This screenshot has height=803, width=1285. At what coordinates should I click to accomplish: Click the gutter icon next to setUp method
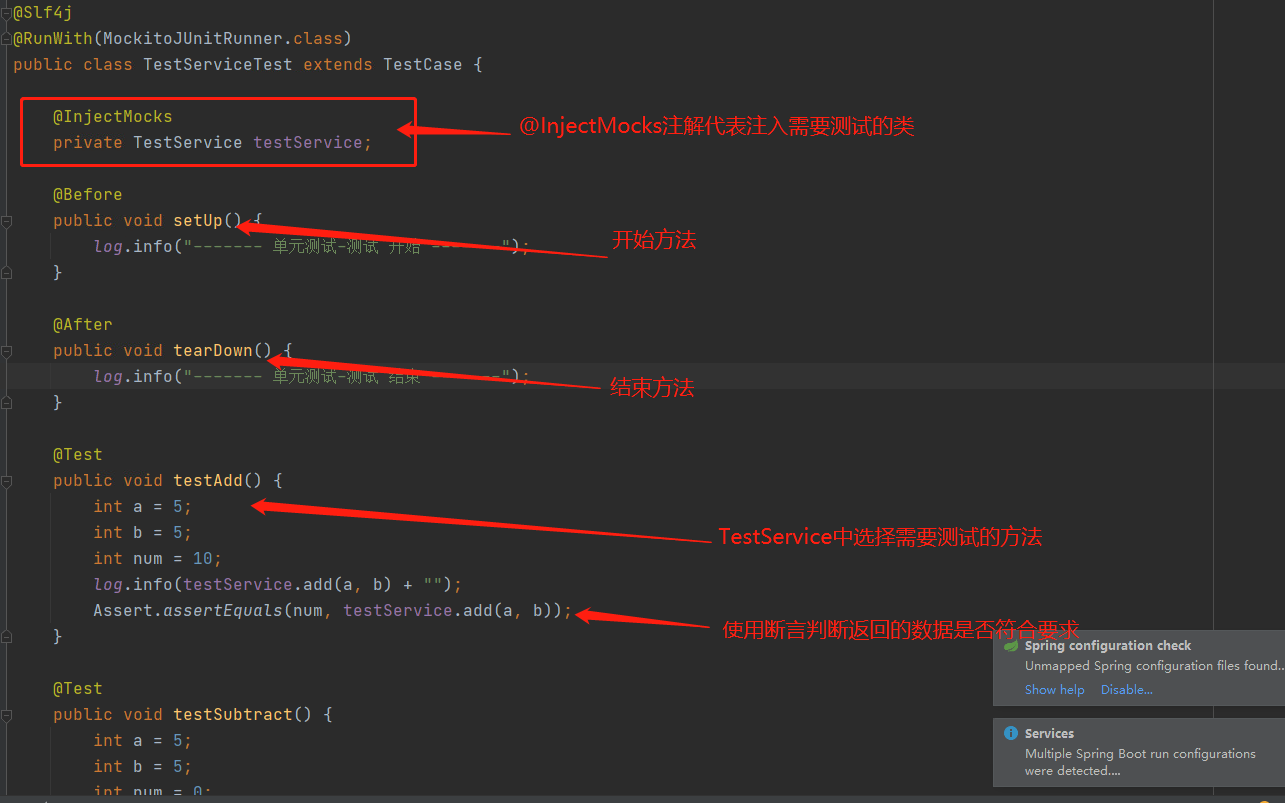coord(8,220)
